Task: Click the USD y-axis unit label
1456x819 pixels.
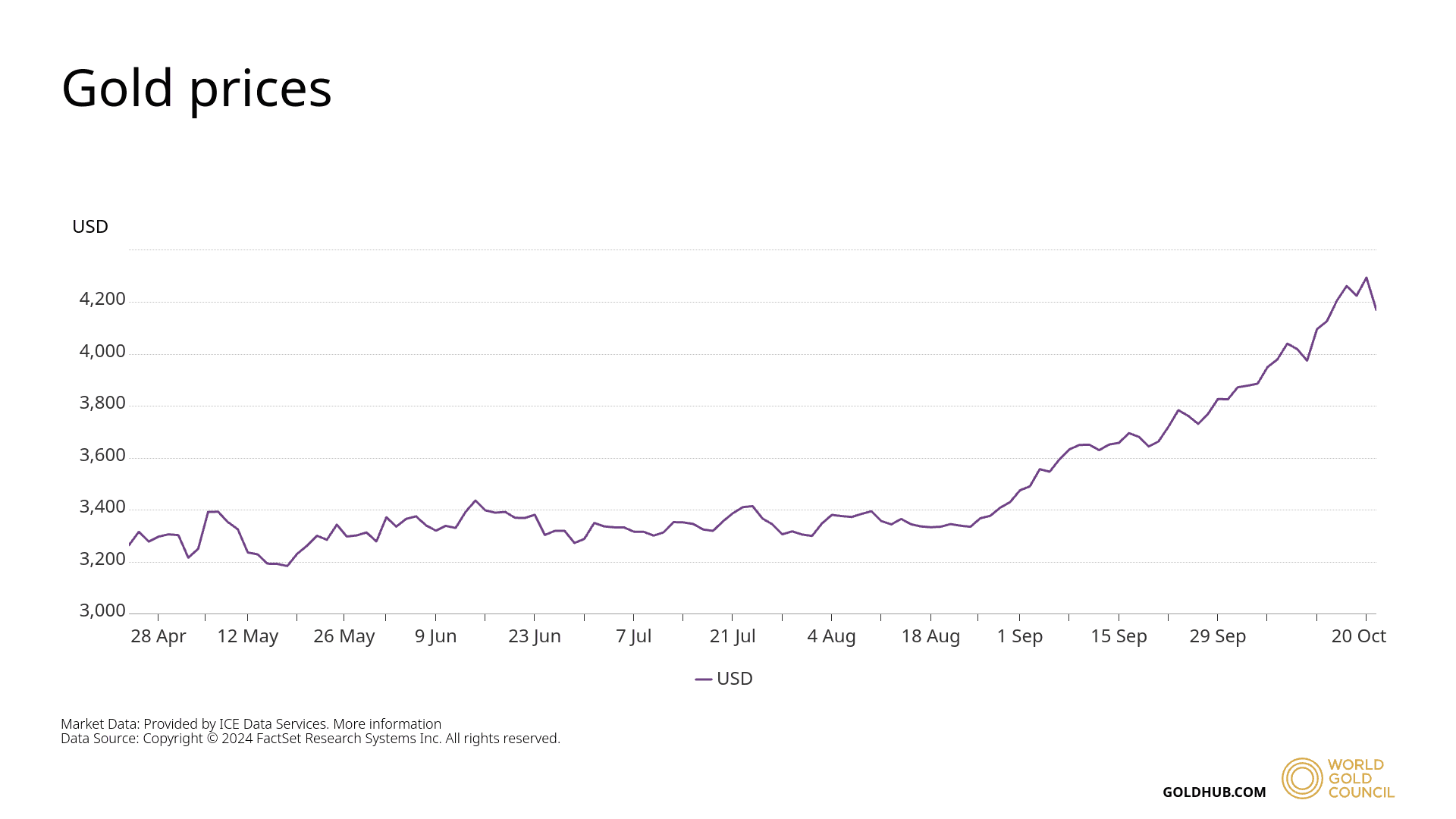Action: 90,227
